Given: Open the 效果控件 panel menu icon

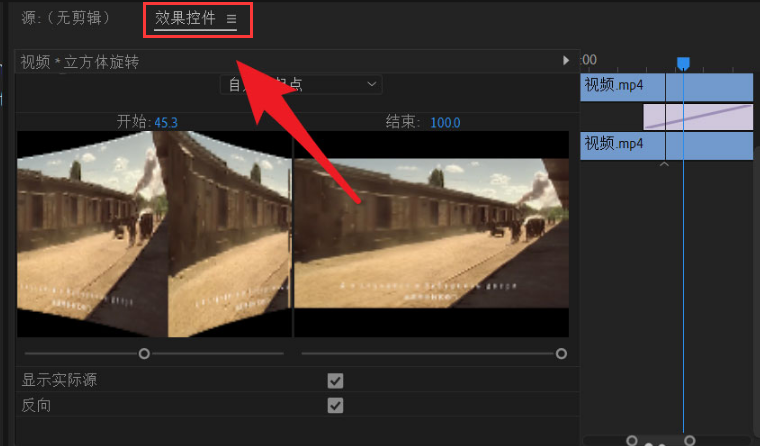Looking at the screenshot, I should (x=232, y=19).
